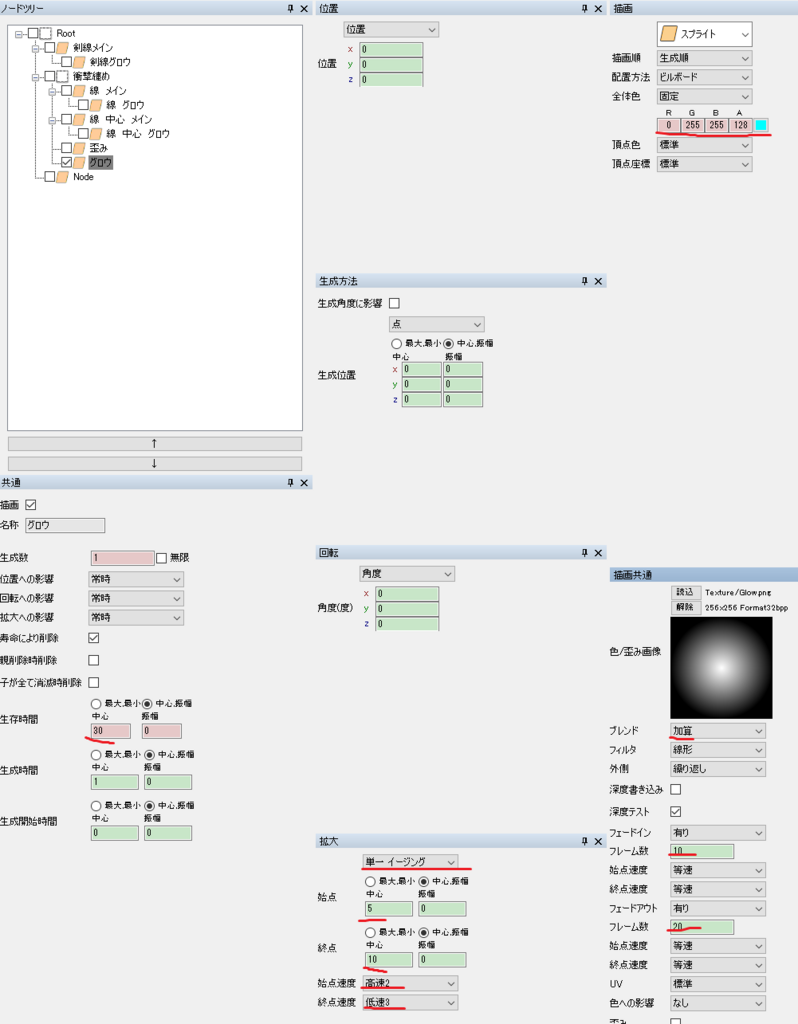Click the cyan color swatch
The image size is (798, 1024).
(761, 125)
